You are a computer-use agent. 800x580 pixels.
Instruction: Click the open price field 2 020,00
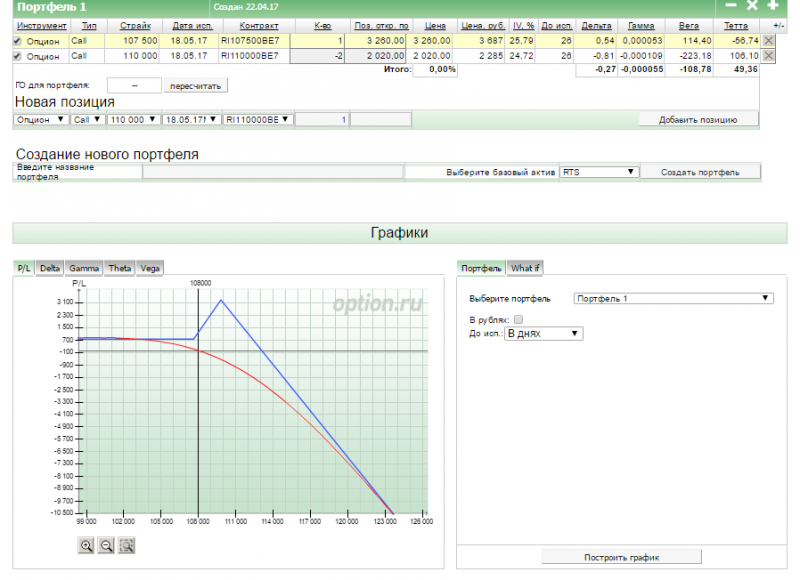377,56
